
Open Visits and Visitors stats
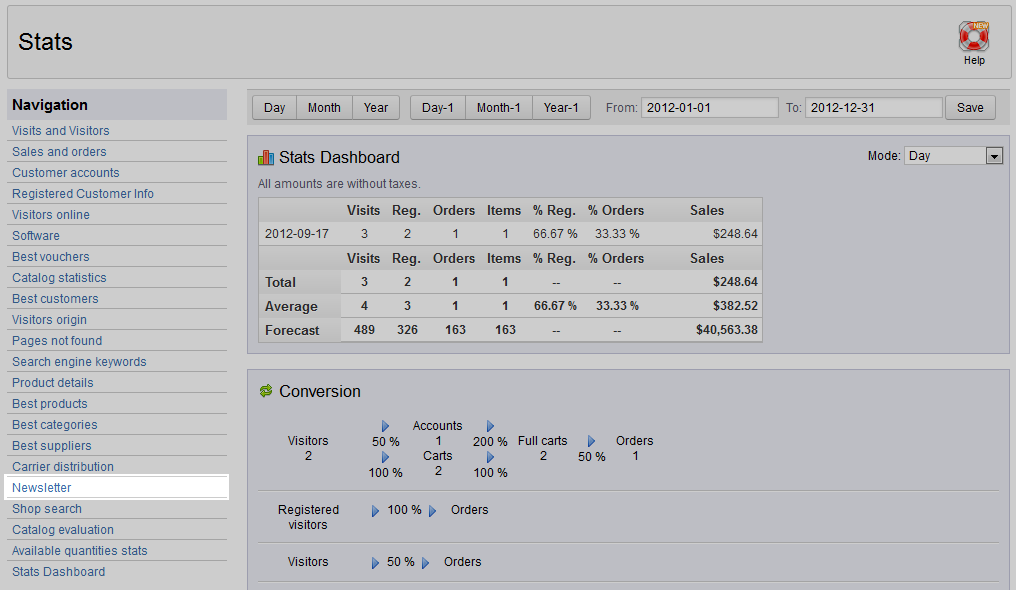pyautogui.click(x=61, y=131)
